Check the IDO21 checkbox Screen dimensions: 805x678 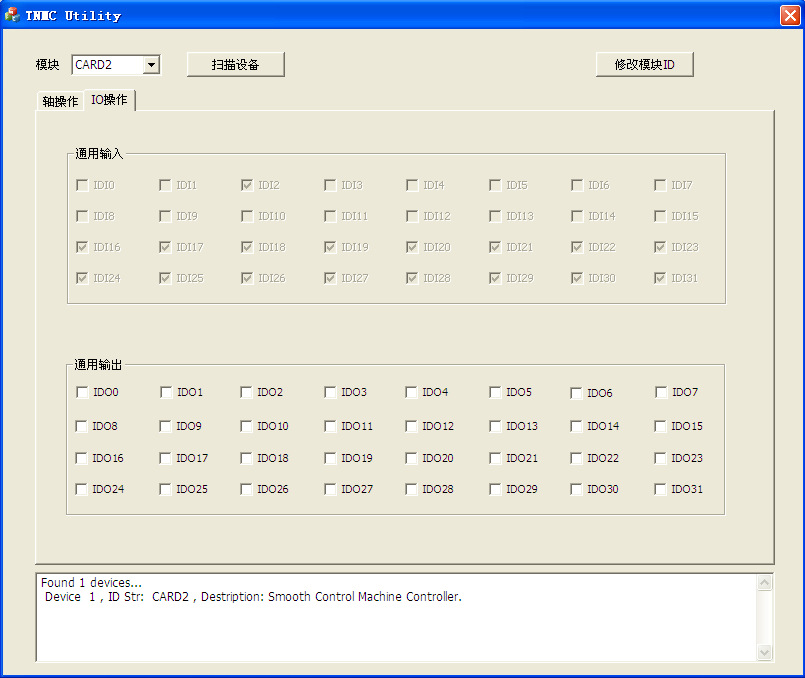pyautogui.click(x=495, y=458)
